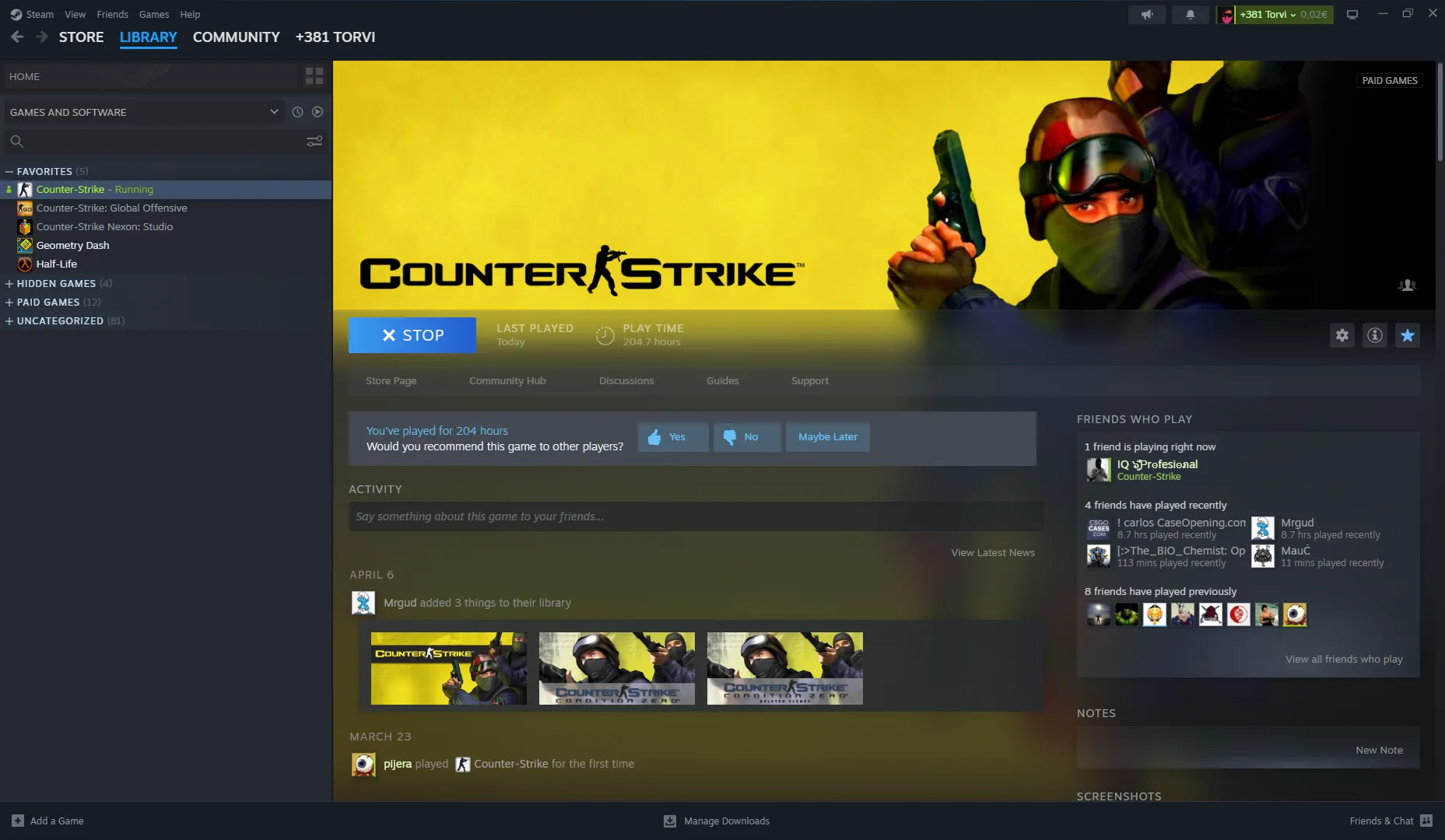Toggle ready-to-play filter icon in sidebar

317,112
